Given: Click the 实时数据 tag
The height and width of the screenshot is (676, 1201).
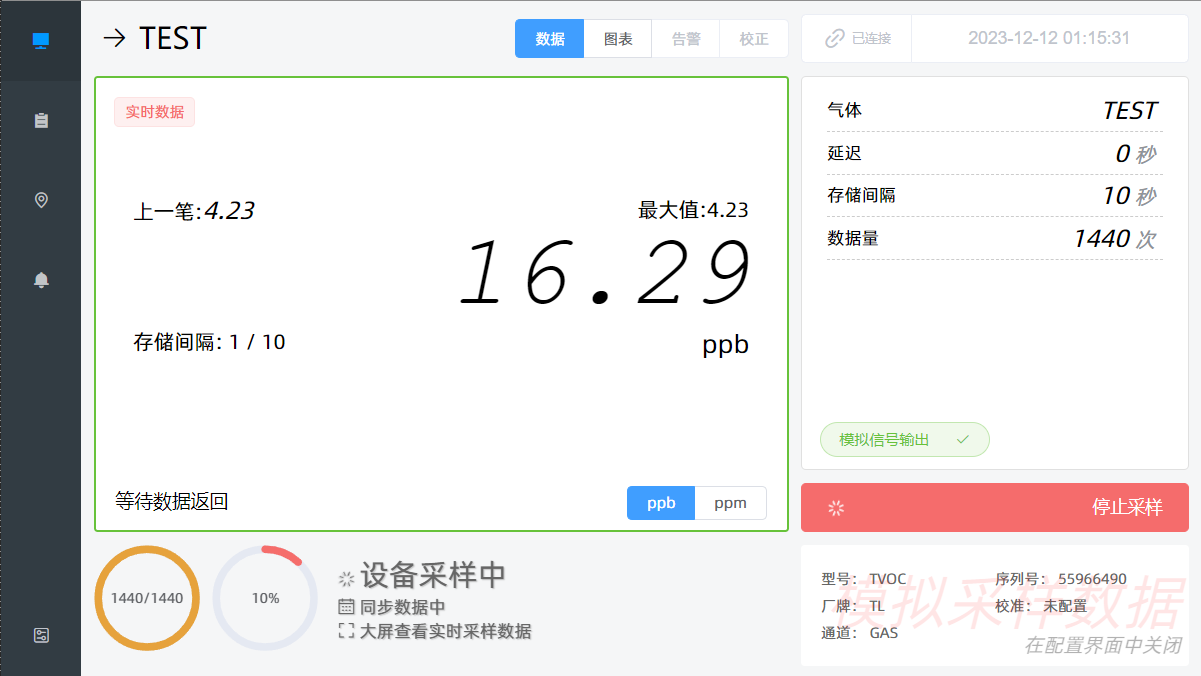Looking at the screenshot, I should point(154,112).
